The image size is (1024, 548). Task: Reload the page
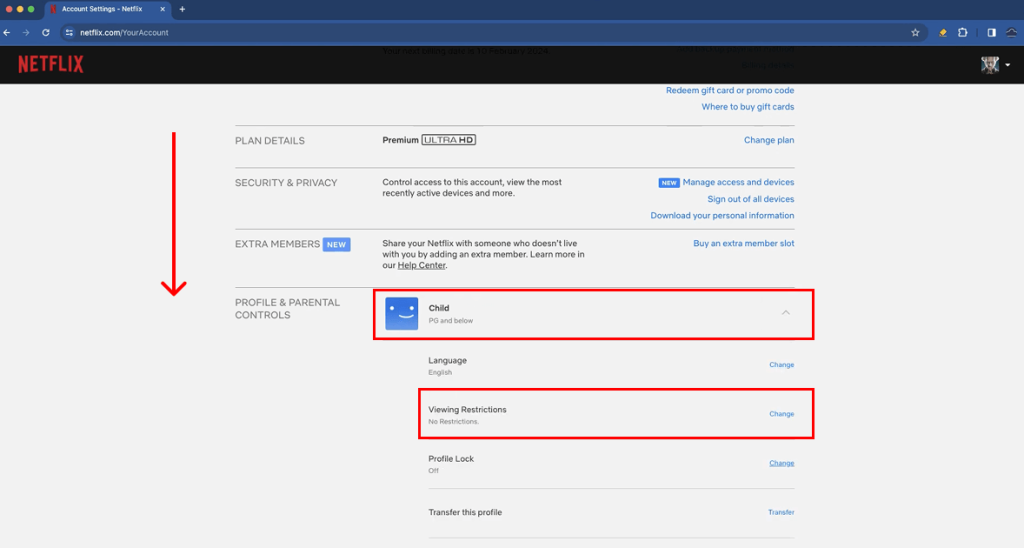[x=46, y=33]
